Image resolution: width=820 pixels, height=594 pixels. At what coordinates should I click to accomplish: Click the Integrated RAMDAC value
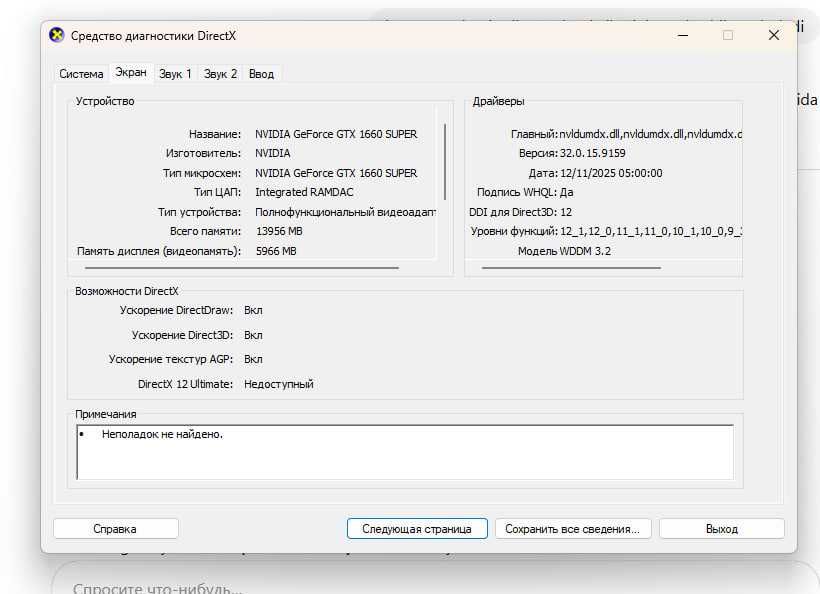[304, 192]
